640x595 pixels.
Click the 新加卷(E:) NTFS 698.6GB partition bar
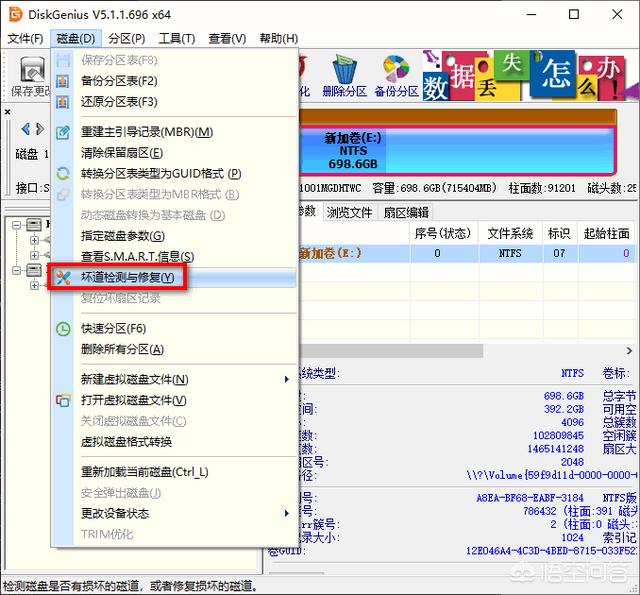click(x=456, y=151)
